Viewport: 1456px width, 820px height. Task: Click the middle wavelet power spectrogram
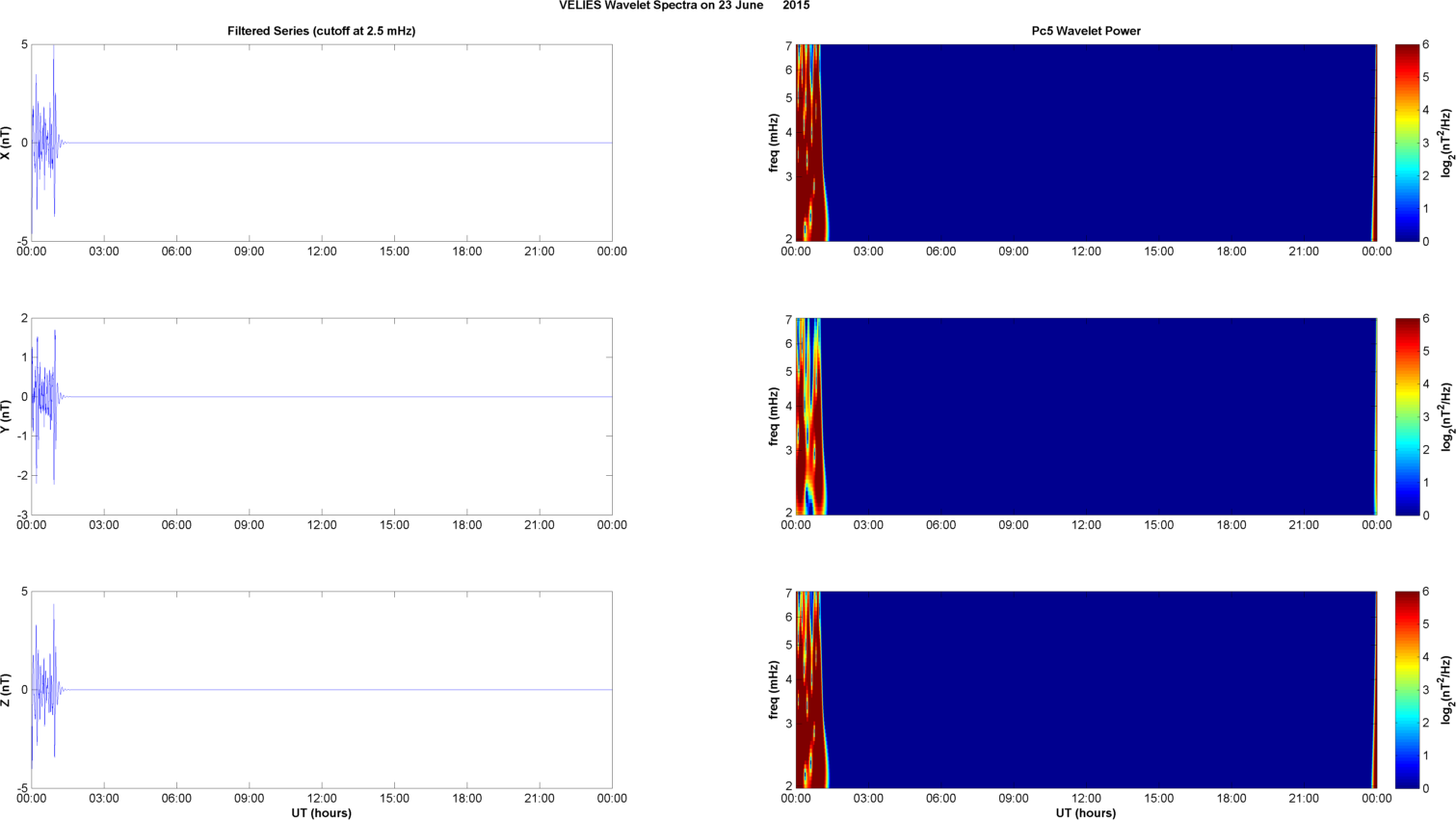[x=1086, y=416]
